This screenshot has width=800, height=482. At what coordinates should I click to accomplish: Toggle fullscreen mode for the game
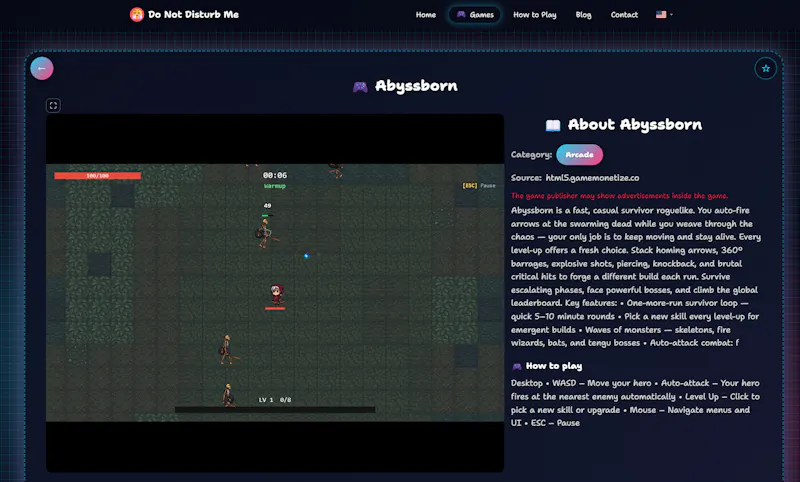click(x=53, y=106)
